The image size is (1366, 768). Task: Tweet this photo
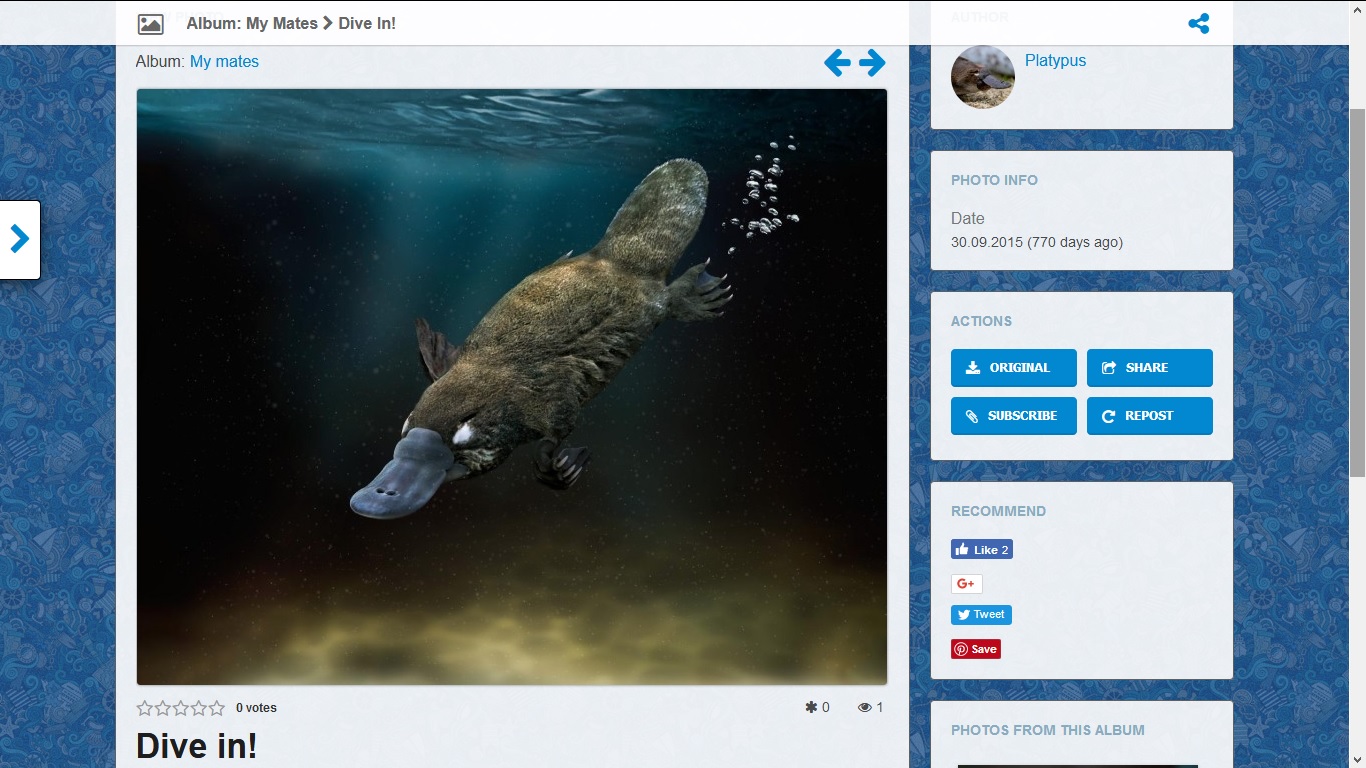pos(981,615)
